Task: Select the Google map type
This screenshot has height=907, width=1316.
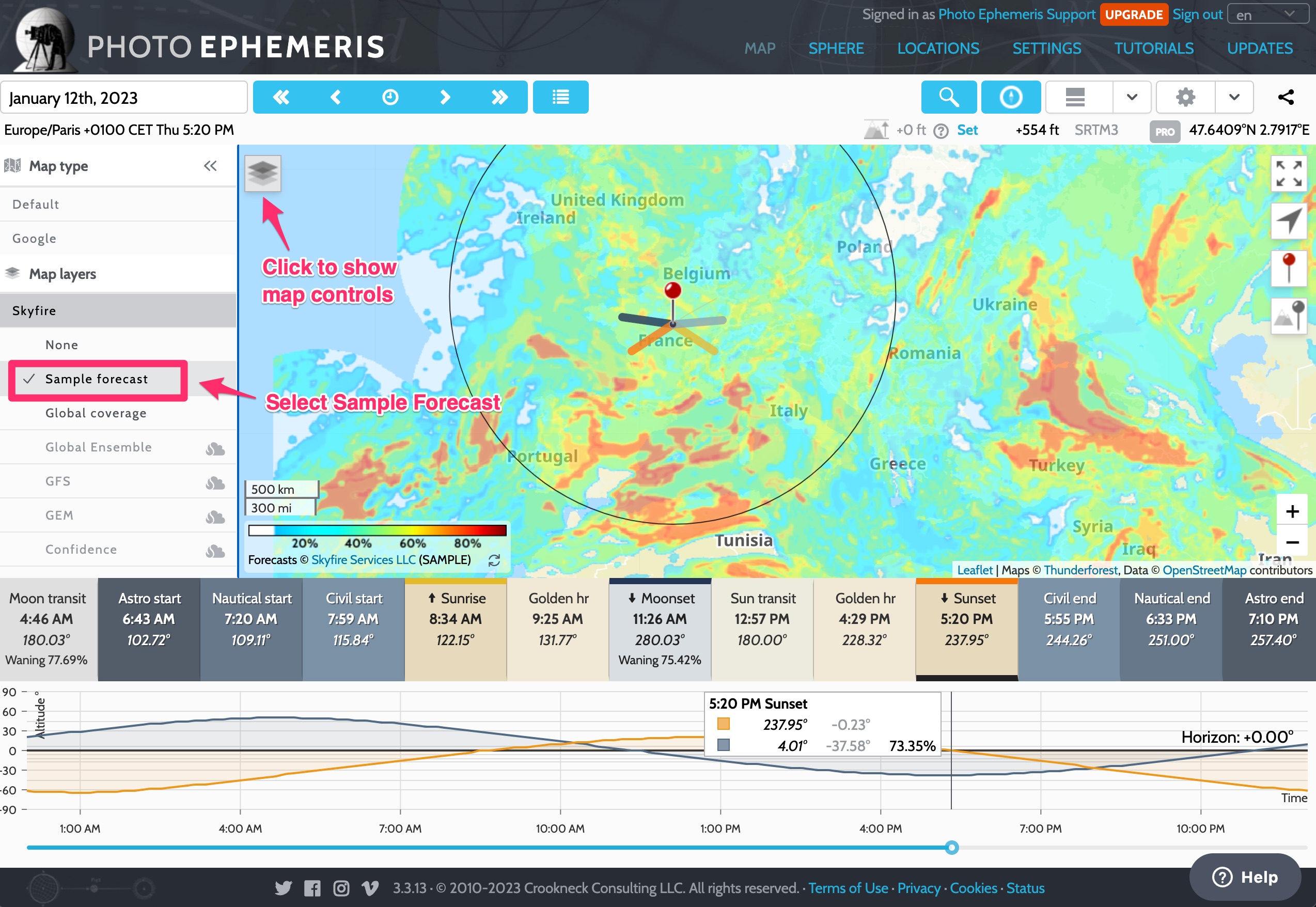Action: pos(118,238)
